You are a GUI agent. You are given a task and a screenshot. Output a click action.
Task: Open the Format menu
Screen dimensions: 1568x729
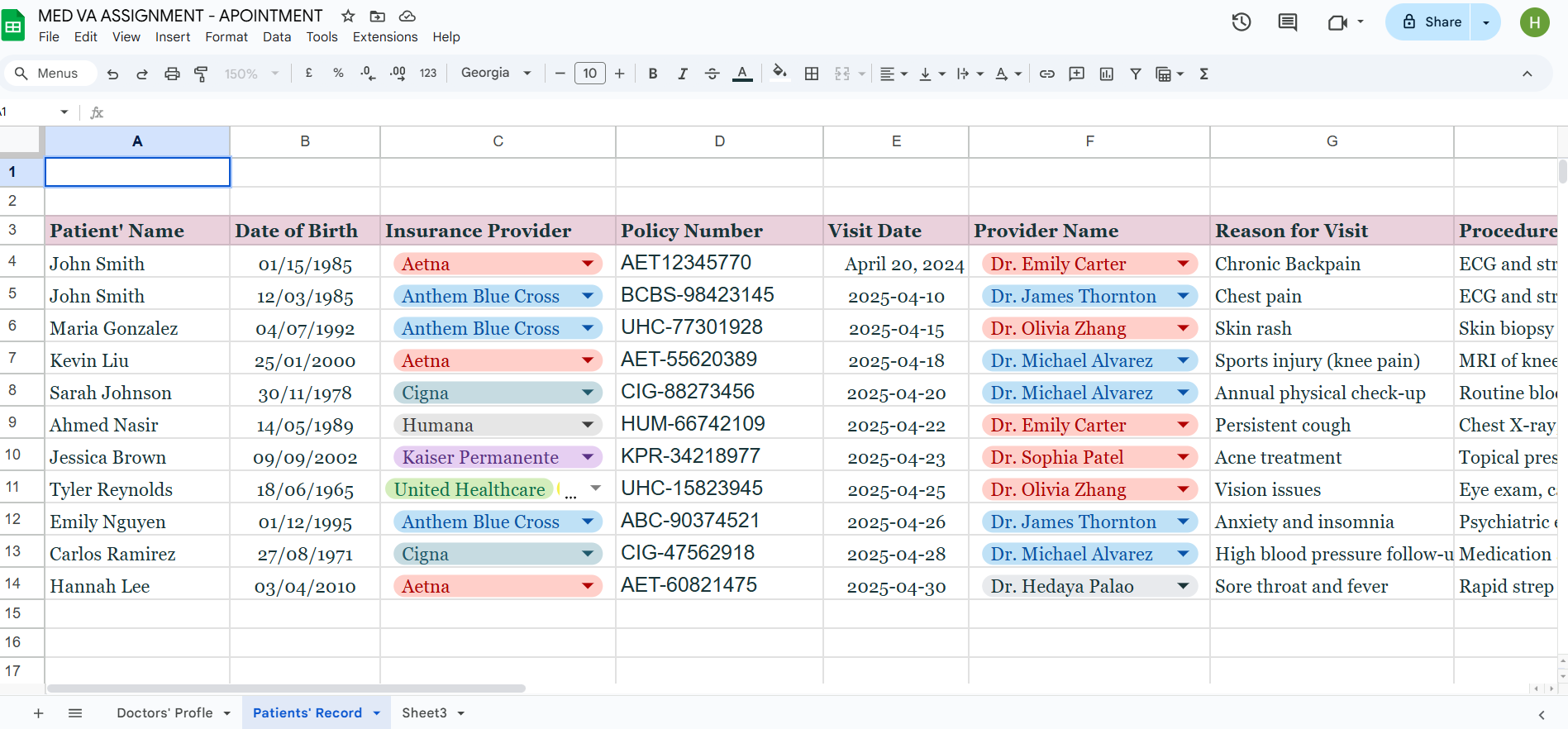pyautogui.click(x=226, y=37)
